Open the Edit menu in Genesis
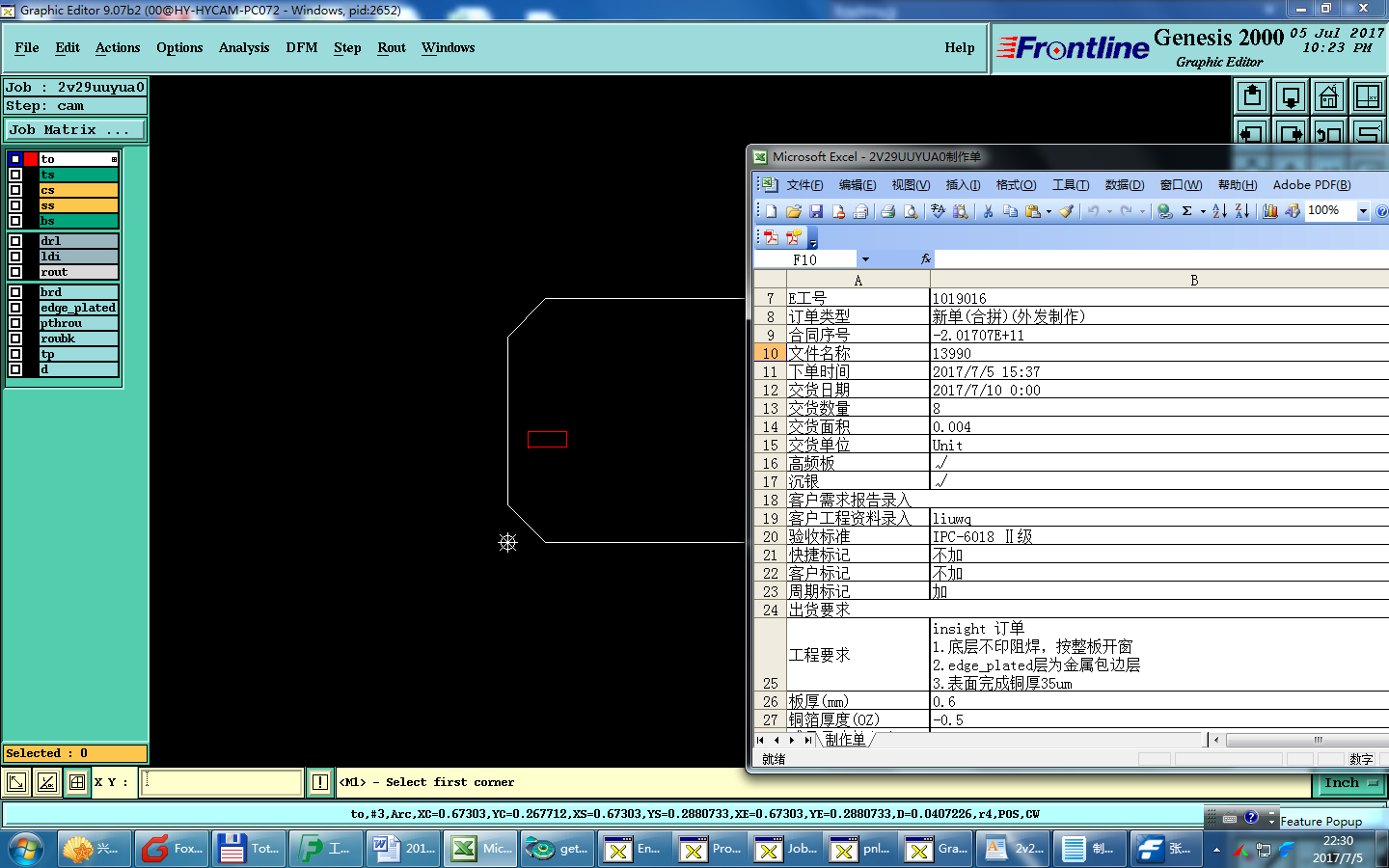The height and width of the screenshot is (868, 1389). pos(68,47)
